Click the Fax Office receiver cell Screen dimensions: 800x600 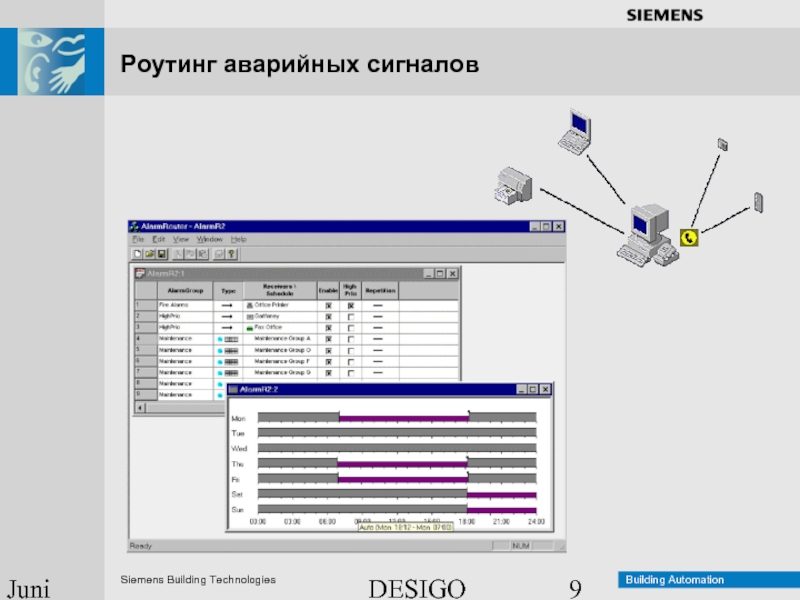[x=280, y=328]
